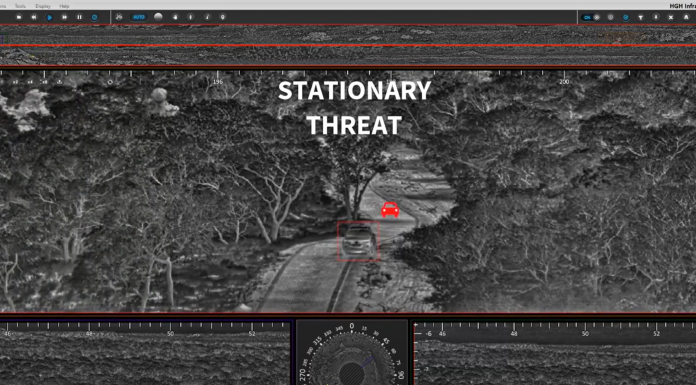Click the small circle icon on main view
The image size is (696, 385).
[x=110, y=82]
